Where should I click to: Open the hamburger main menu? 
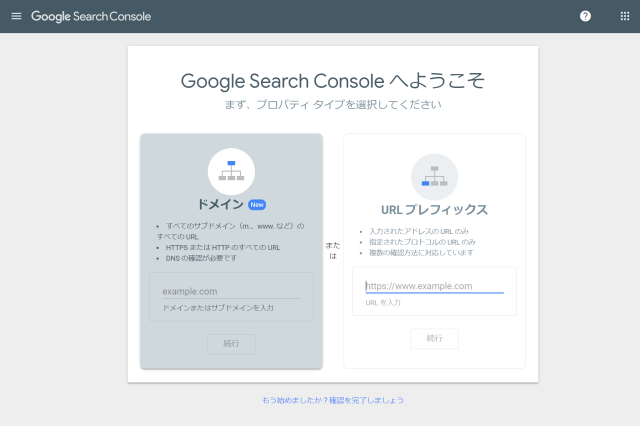click(16, 16)
